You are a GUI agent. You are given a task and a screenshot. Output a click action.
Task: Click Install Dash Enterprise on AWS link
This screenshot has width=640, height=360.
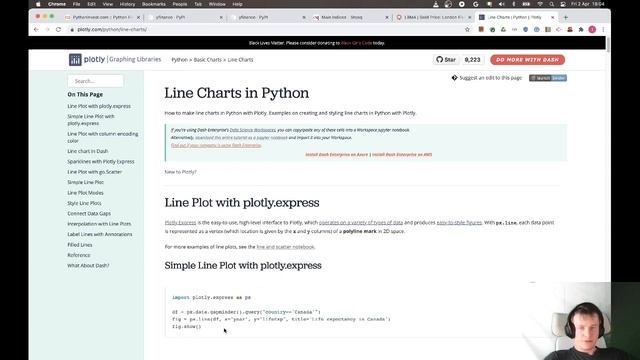click(402, 155)
